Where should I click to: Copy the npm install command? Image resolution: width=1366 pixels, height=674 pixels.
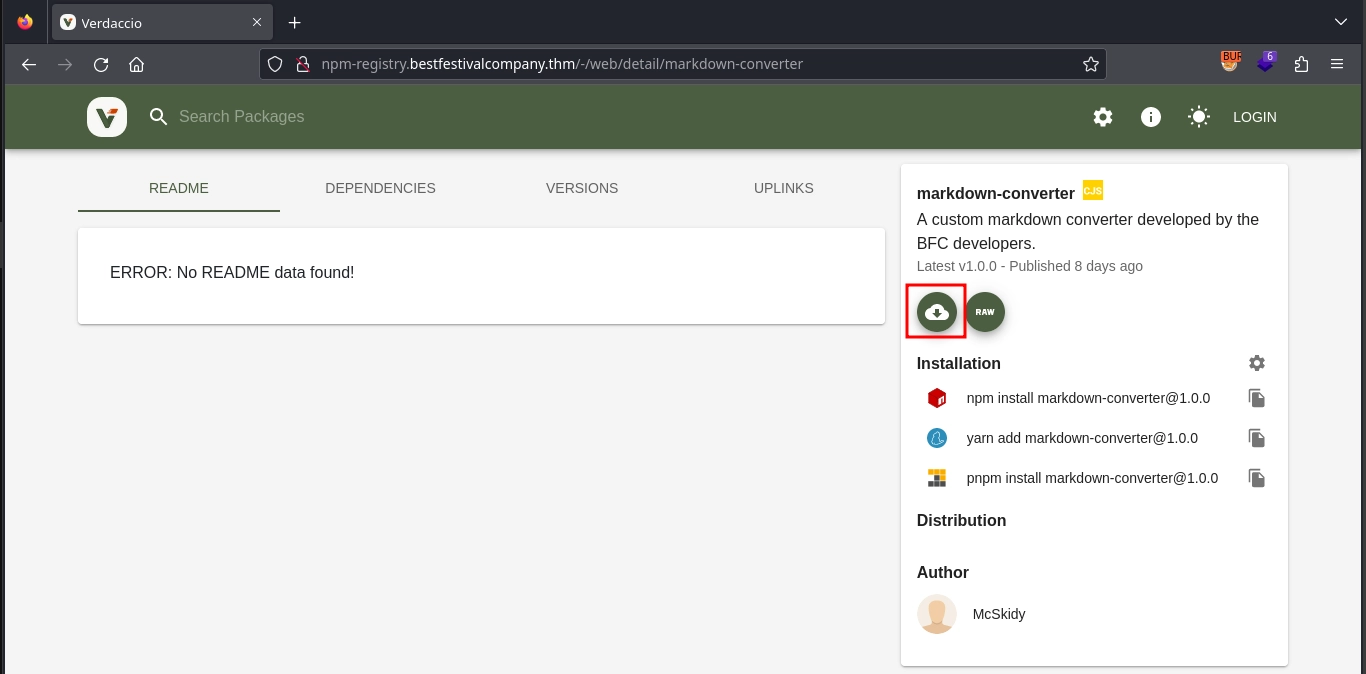(x=1257, y=398)
